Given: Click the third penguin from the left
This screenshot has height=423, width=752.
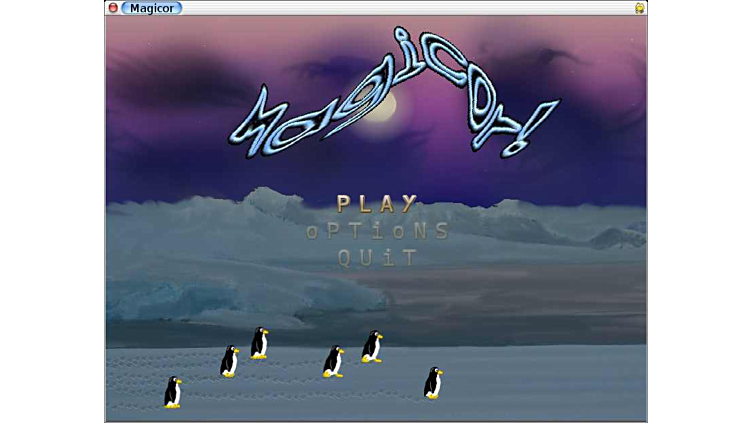Looking at the screenshot, I should click(259, 343).
